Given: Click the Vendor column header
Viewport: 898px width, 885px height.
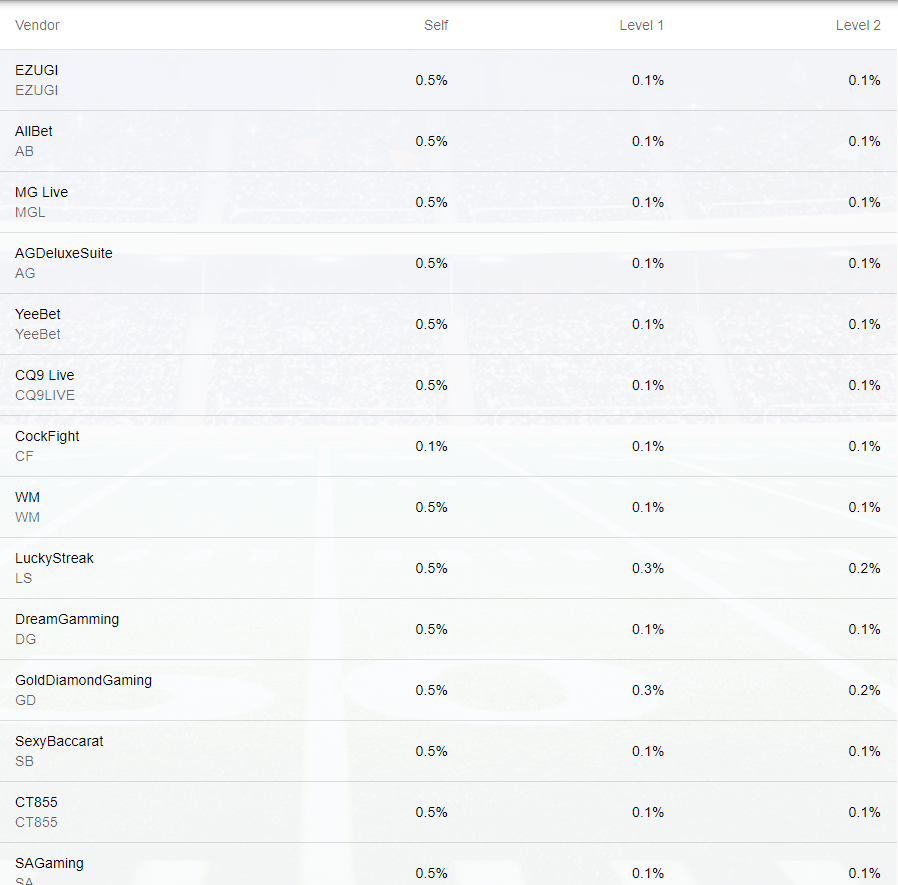Looking at the screenshot, I should coord(37,25).
